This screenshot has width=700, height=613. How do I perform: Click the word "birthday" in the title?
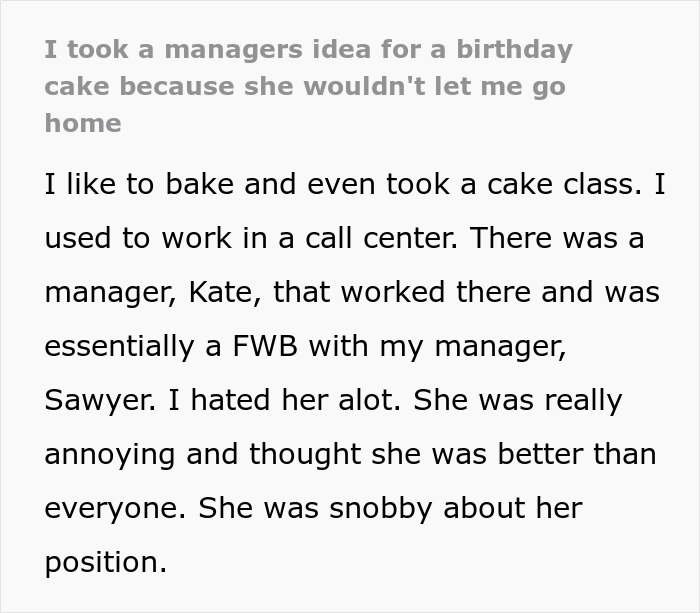click(515, 49)
